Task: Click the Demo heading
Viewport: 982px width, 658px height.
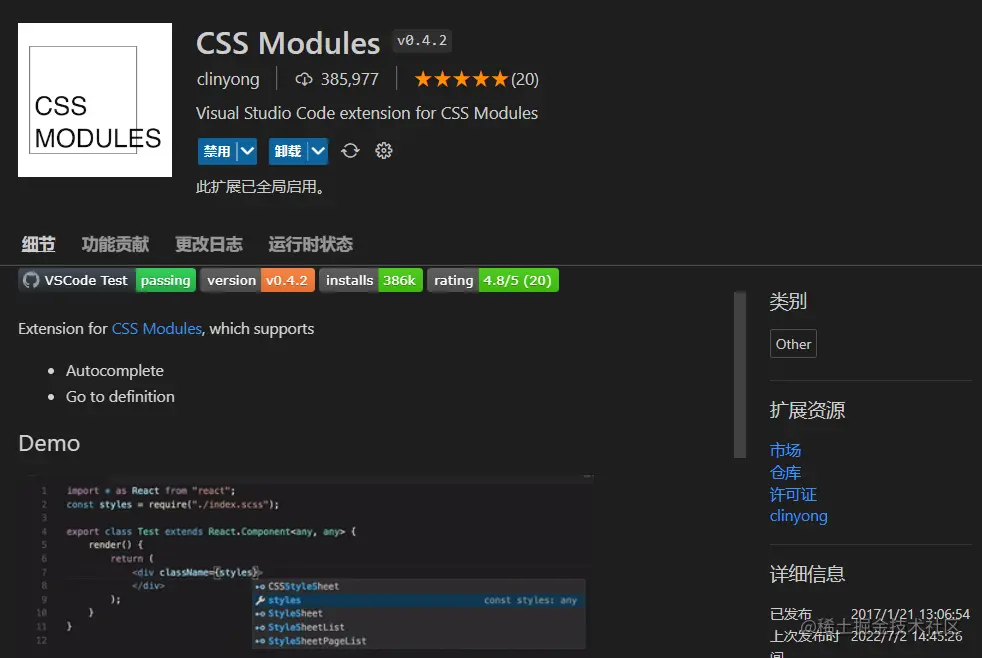Action: (49, 443)
